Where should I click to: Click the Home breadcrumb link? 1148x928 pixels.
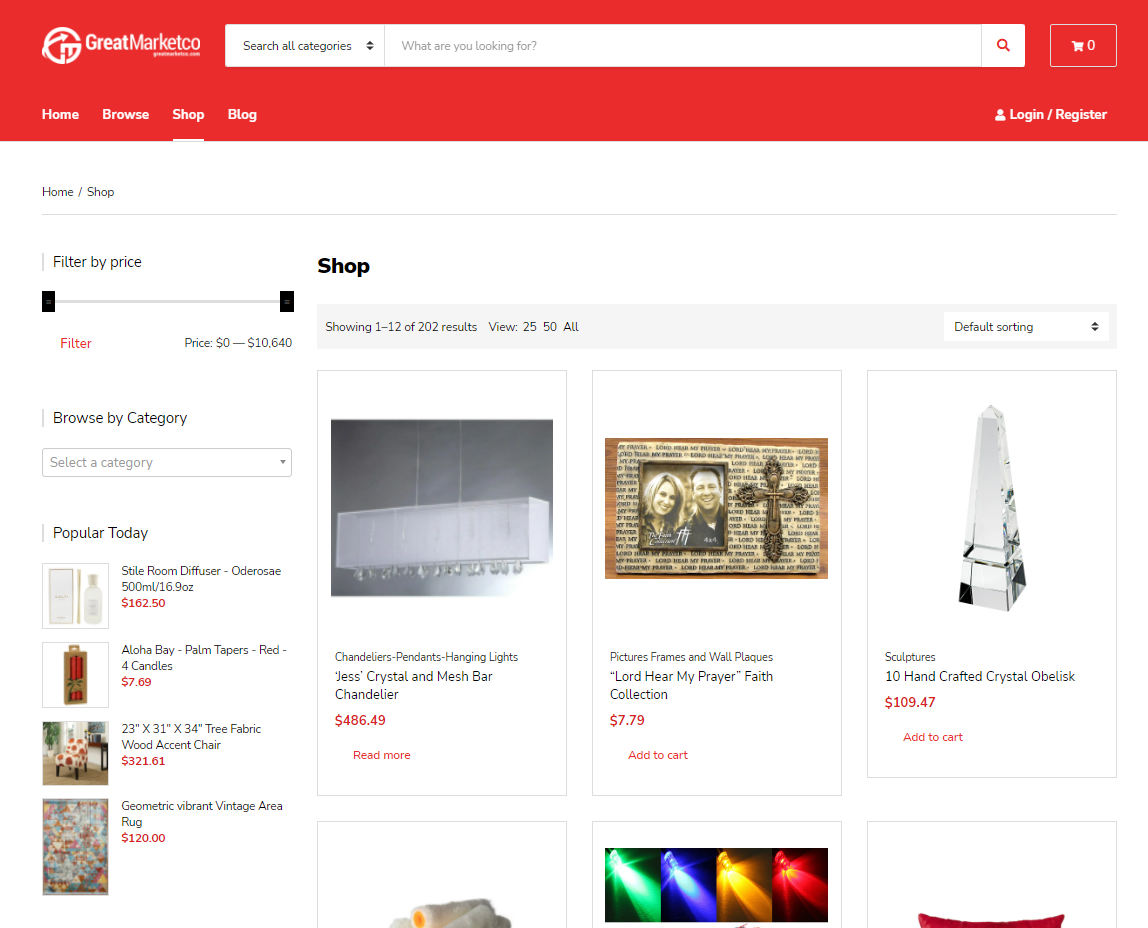[57, 192]
